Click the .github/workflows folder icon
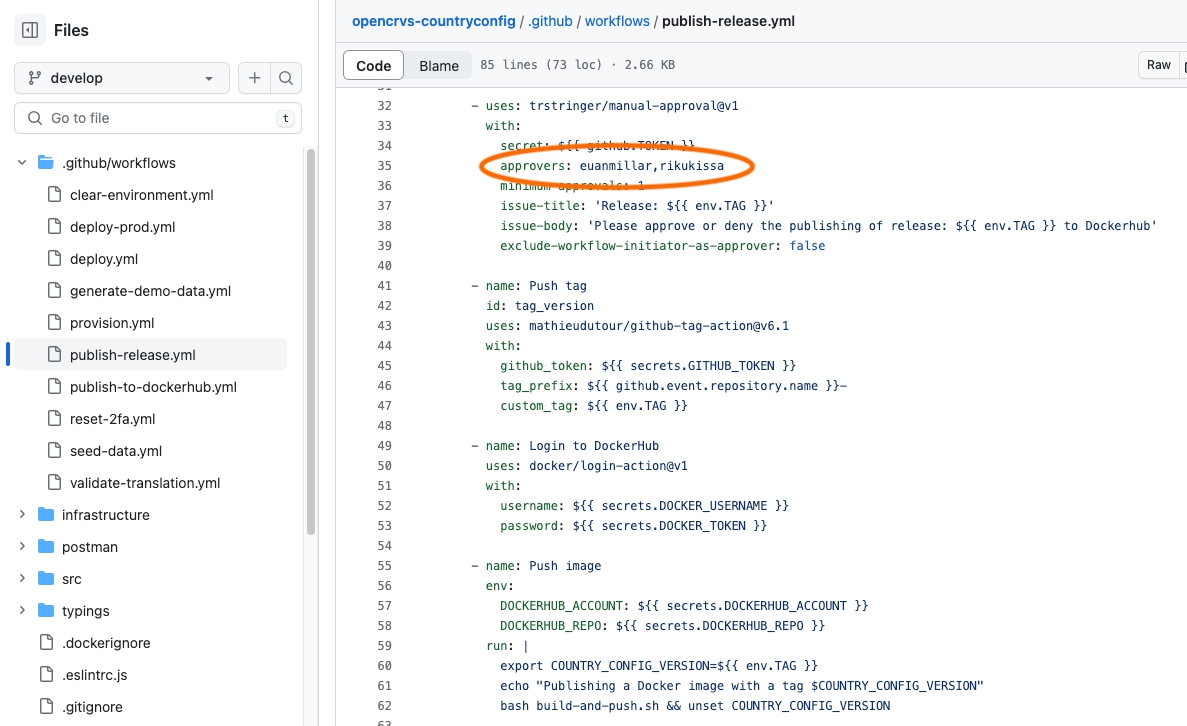 click(x=45, y=163)
